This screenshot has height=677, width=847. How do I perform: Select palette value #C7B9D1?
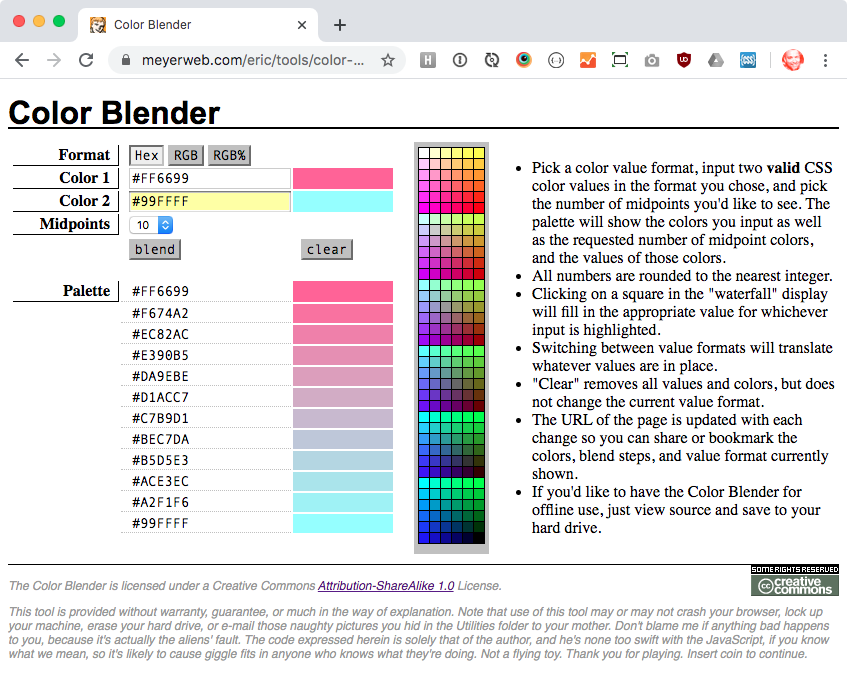click(160, 419)
